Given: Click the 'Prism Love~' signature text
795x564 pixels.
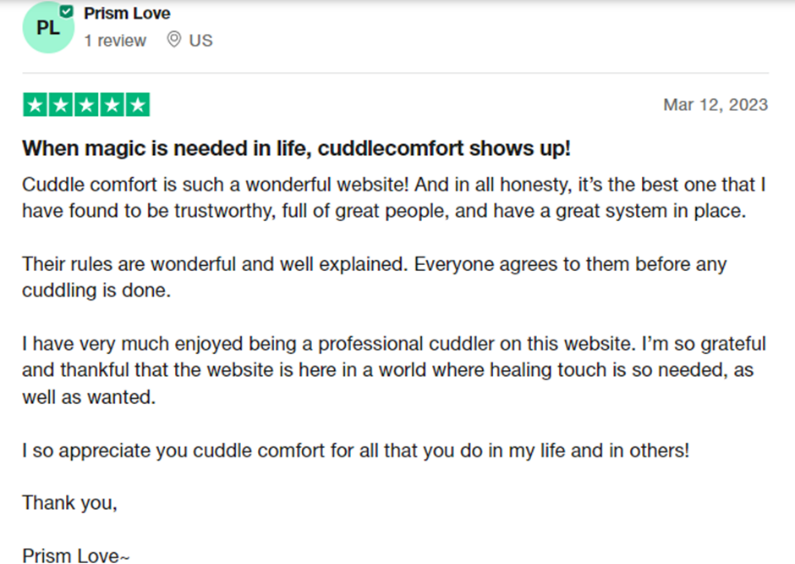Looking at the screenshot, I should tap(76, 555).
